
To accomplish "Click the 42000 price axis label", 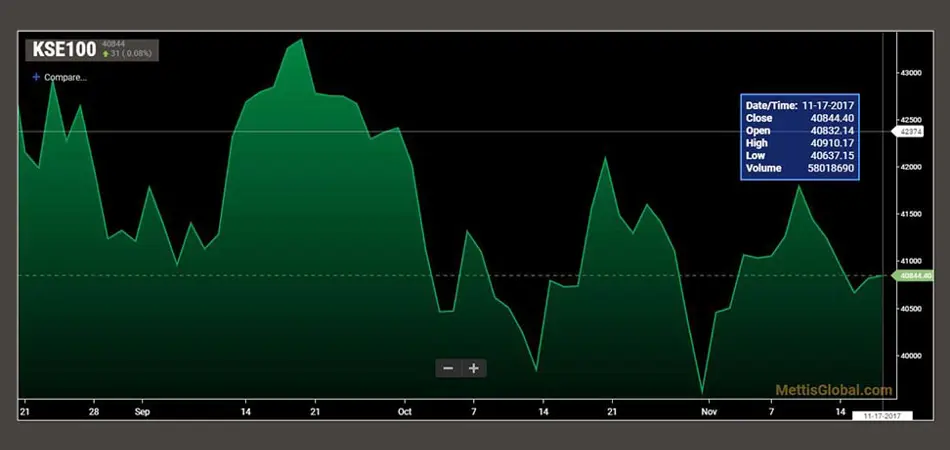I will point(910,167).
